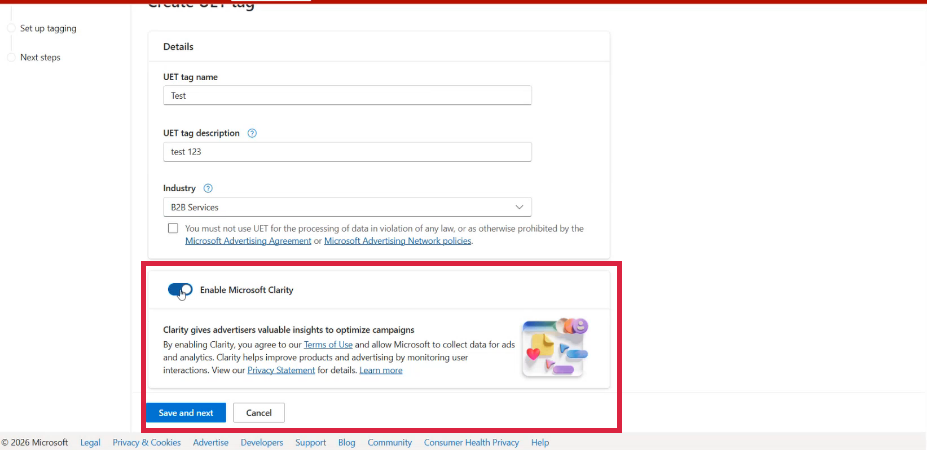
Task: Open Microsoft Advertising Network policies link
Action: pyautogui.click(x=398, y=241)
